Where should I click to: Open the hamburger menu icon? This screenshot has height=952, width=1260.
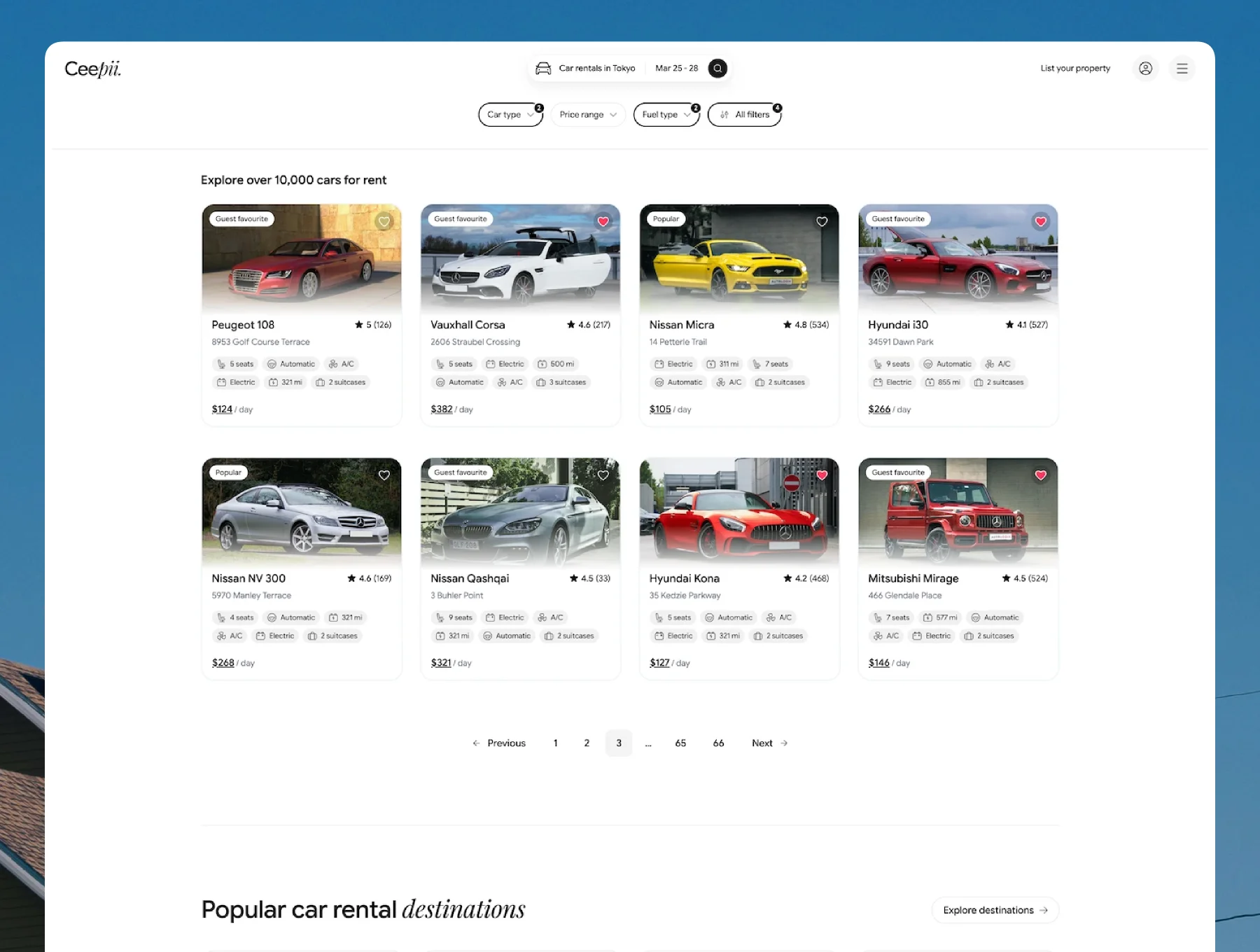tap(1182, 69)
